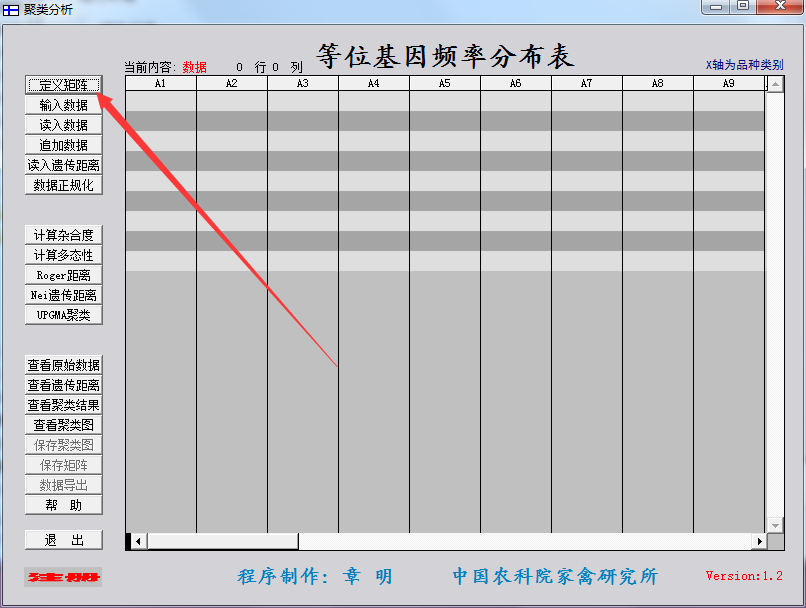
Task: Select column header A5
Action: 445,83
